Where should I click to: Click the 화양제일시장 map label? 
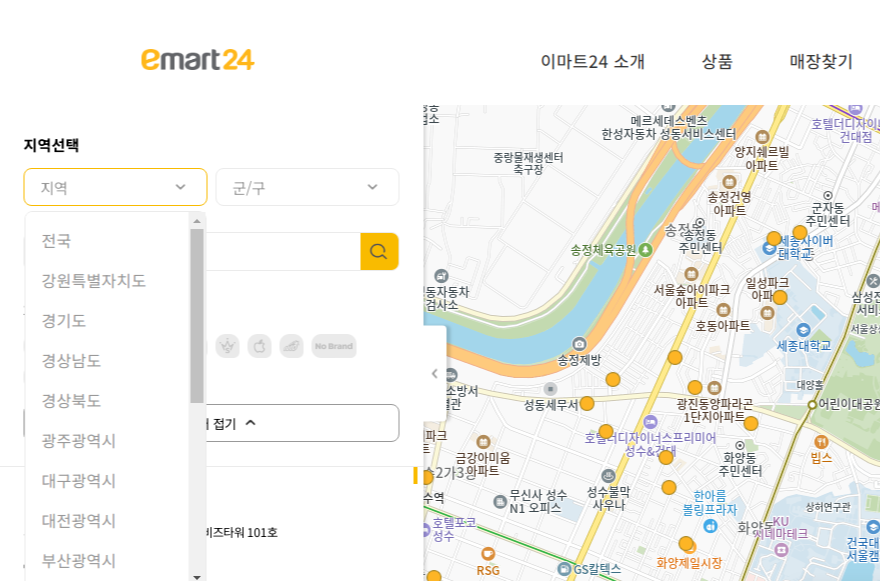click(689, 562)
